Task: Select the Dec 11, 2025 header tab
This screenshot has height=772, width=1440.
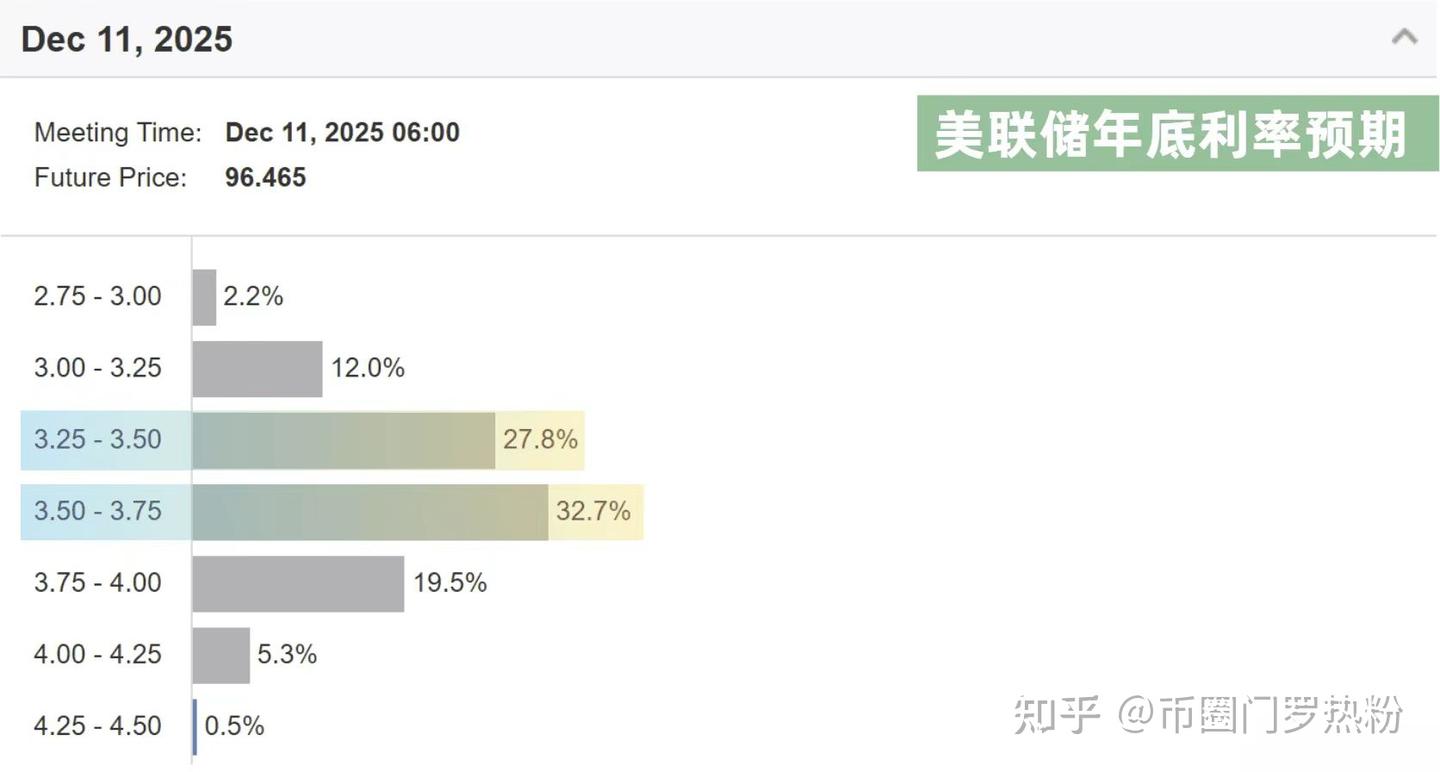Action: click(x=126, y=38)
